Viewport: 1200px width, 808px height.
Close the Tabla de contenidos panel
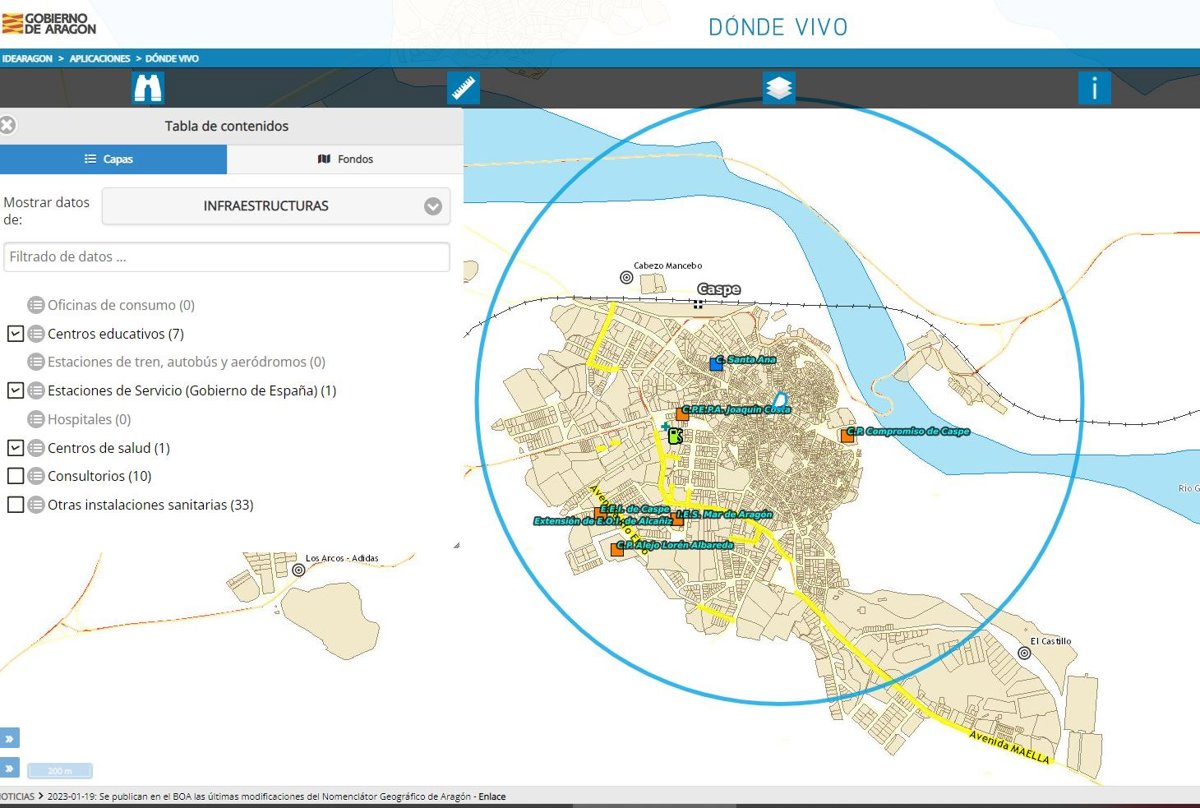(8, 126)
